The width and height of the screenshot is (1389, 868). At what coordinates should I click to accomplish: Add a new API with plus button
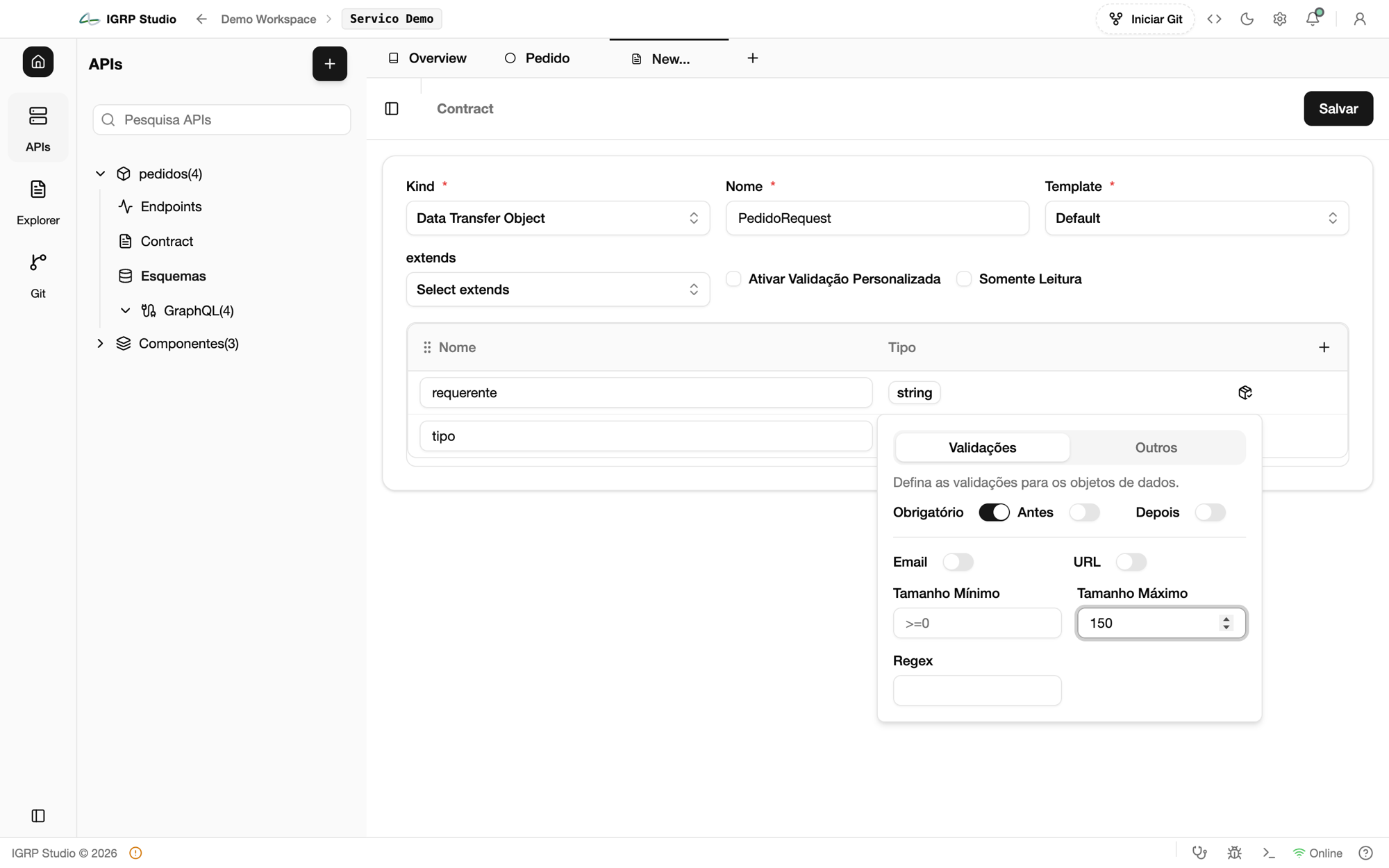coord(330,64)
